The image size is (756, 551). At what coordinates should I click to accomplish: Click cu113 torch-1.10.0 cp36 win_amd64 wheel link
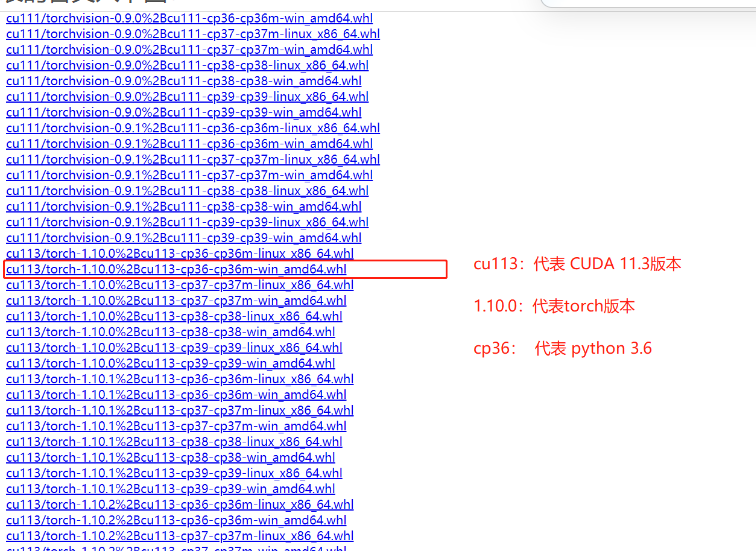coord(176,269)
